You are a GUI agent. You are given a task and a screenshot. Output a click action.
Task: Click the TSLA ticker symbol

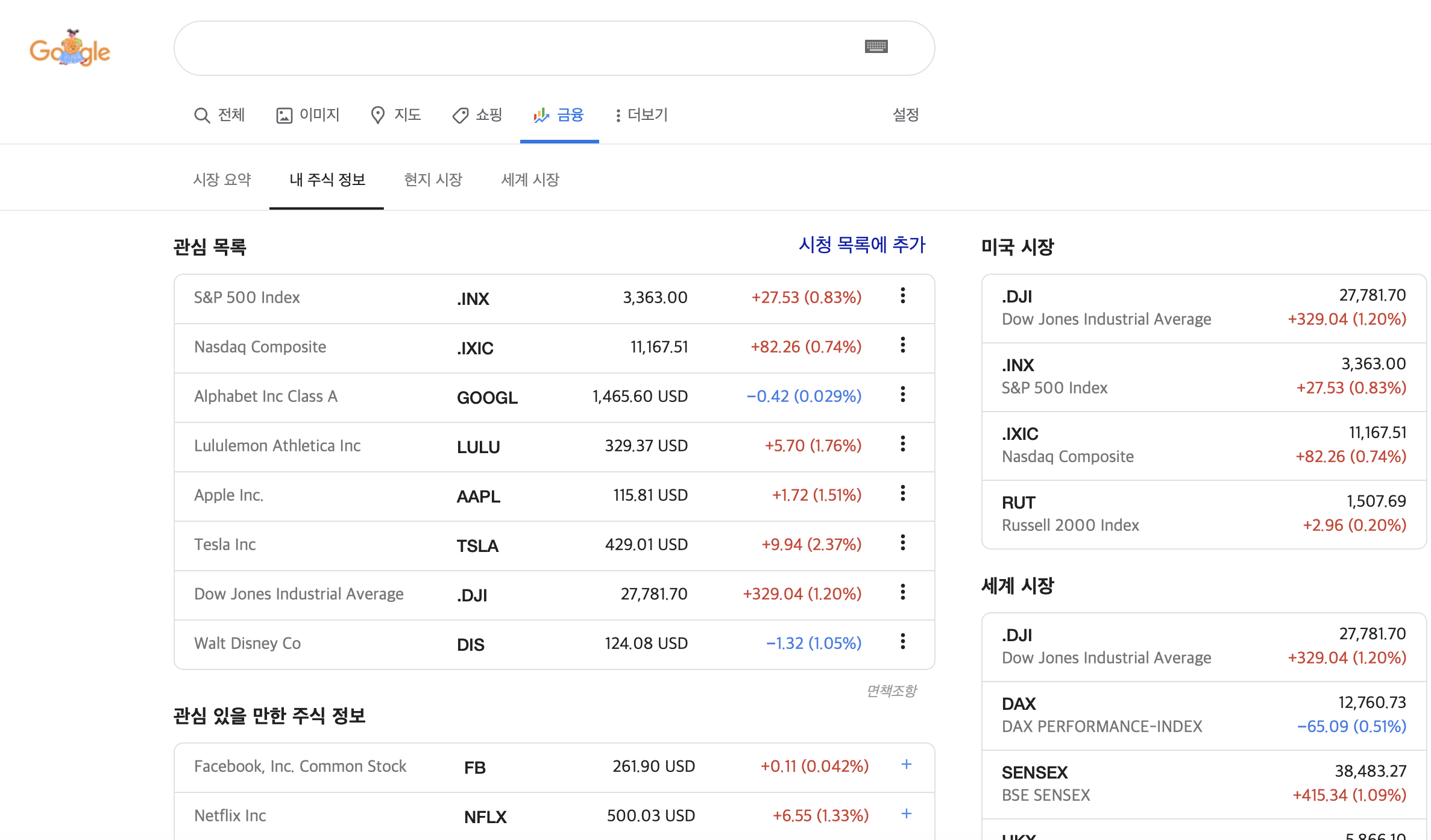[477, 545]
